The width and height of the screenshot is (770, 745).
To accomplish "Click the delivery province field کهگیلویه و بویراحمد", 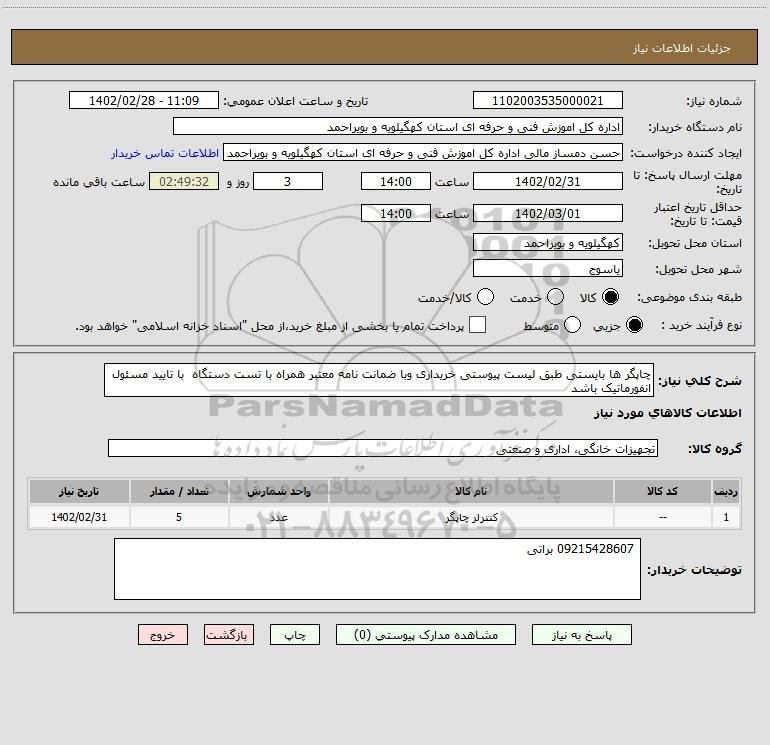I will (x=548, y=243).
